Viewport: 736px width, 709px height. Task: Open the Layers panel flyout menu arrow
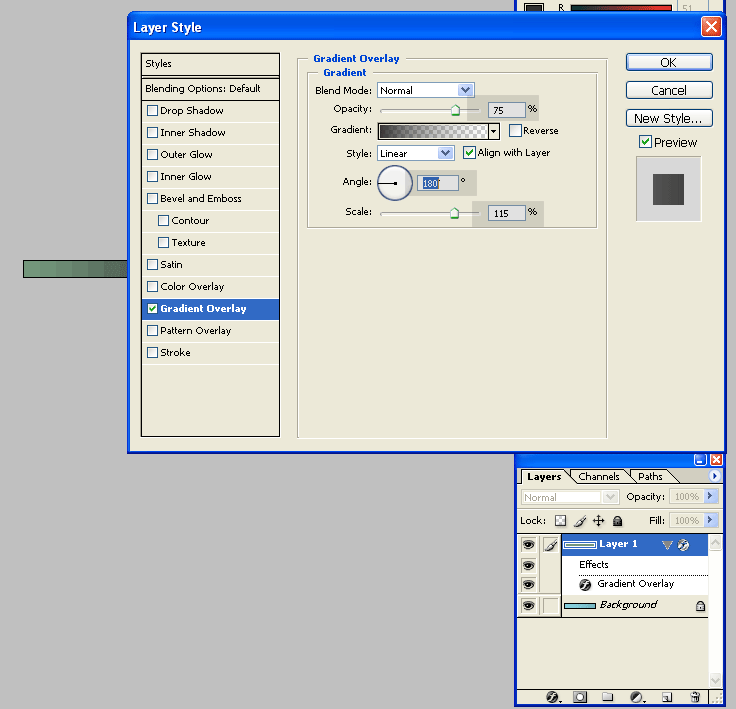click(x=714, y=476)
